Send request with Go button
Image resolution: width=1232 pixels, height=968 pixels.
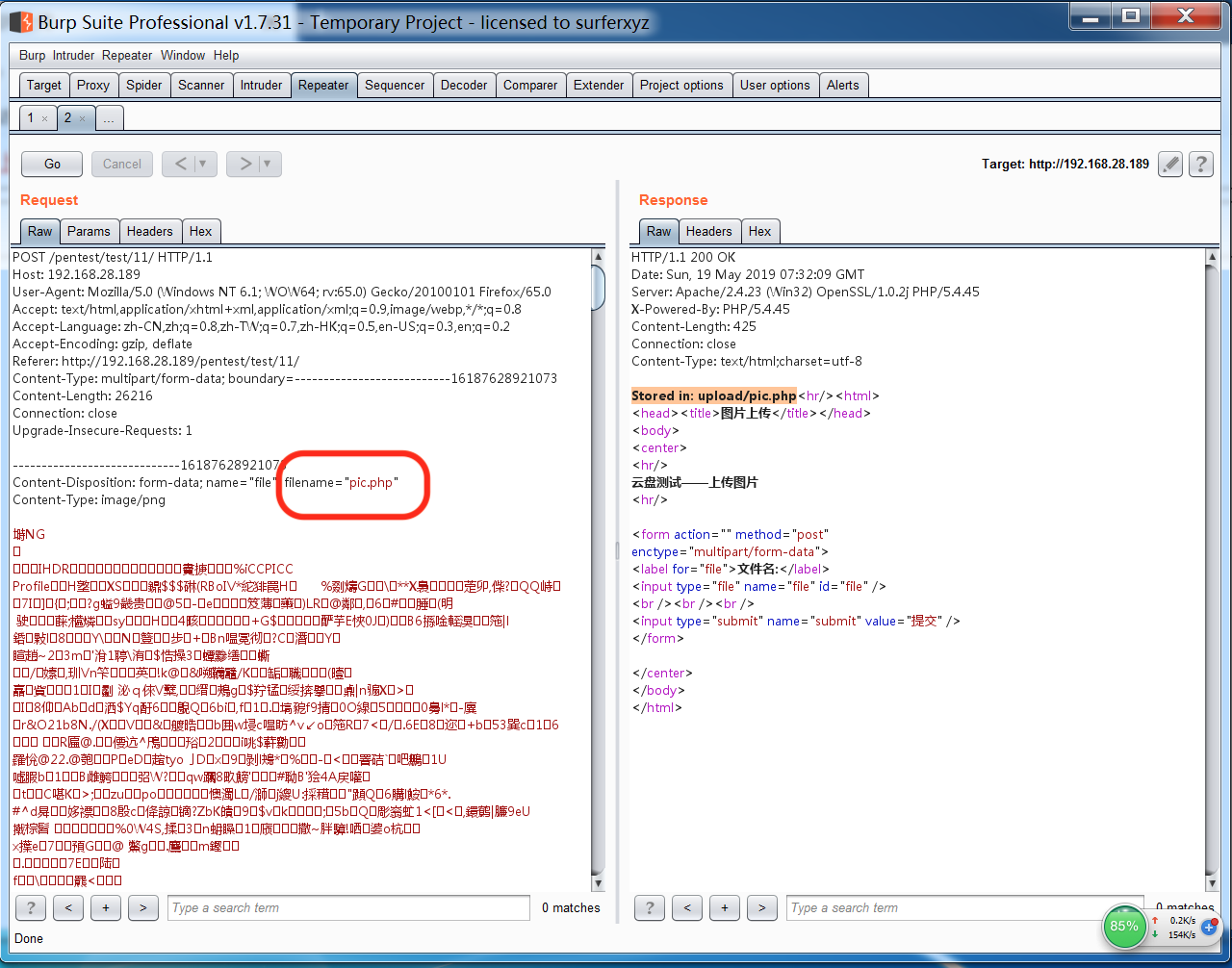click(52, 164)
